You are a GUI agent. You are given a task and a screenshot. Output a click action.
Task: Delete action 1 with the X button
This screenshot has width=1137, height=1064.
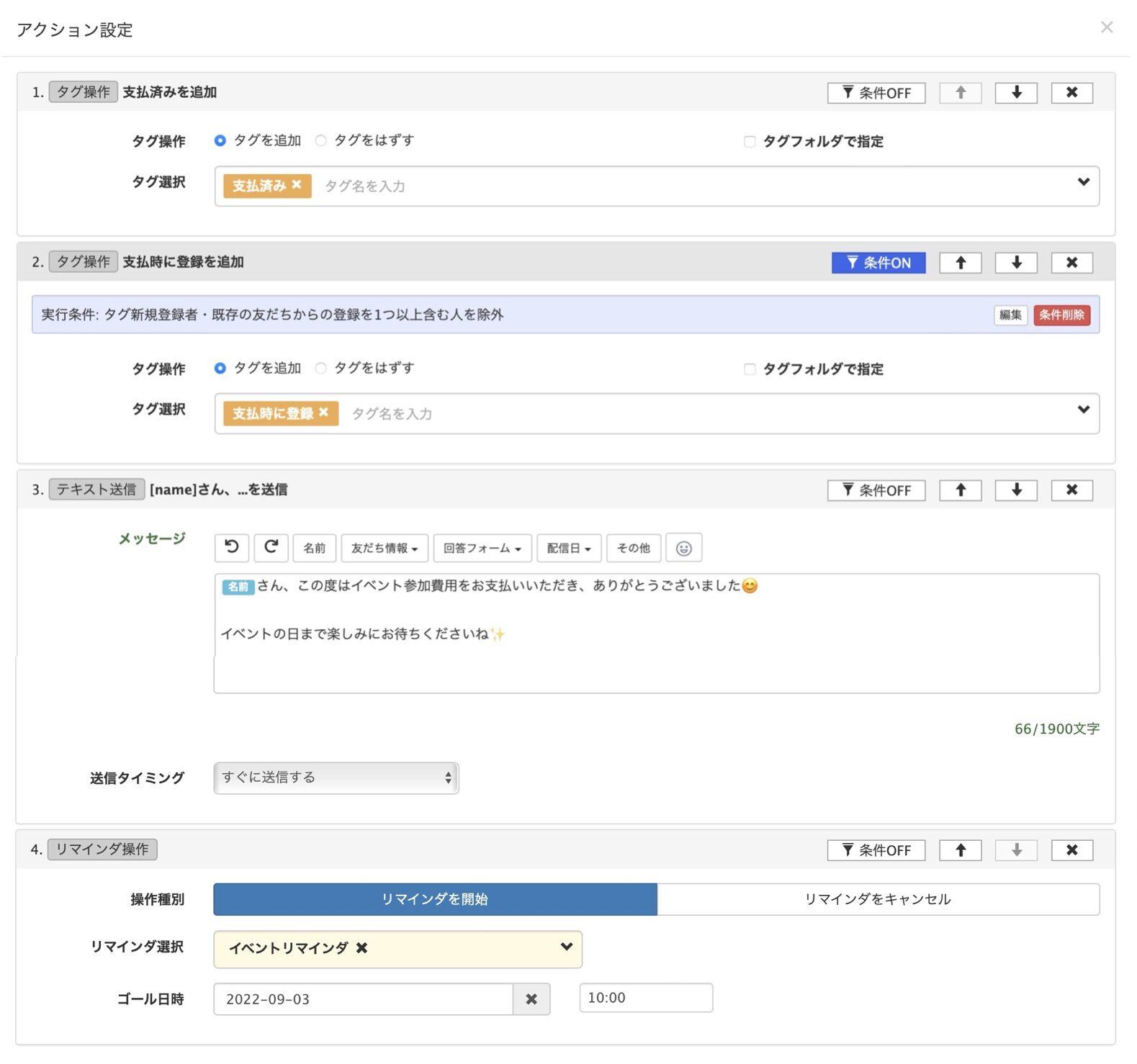point(1071,93)
